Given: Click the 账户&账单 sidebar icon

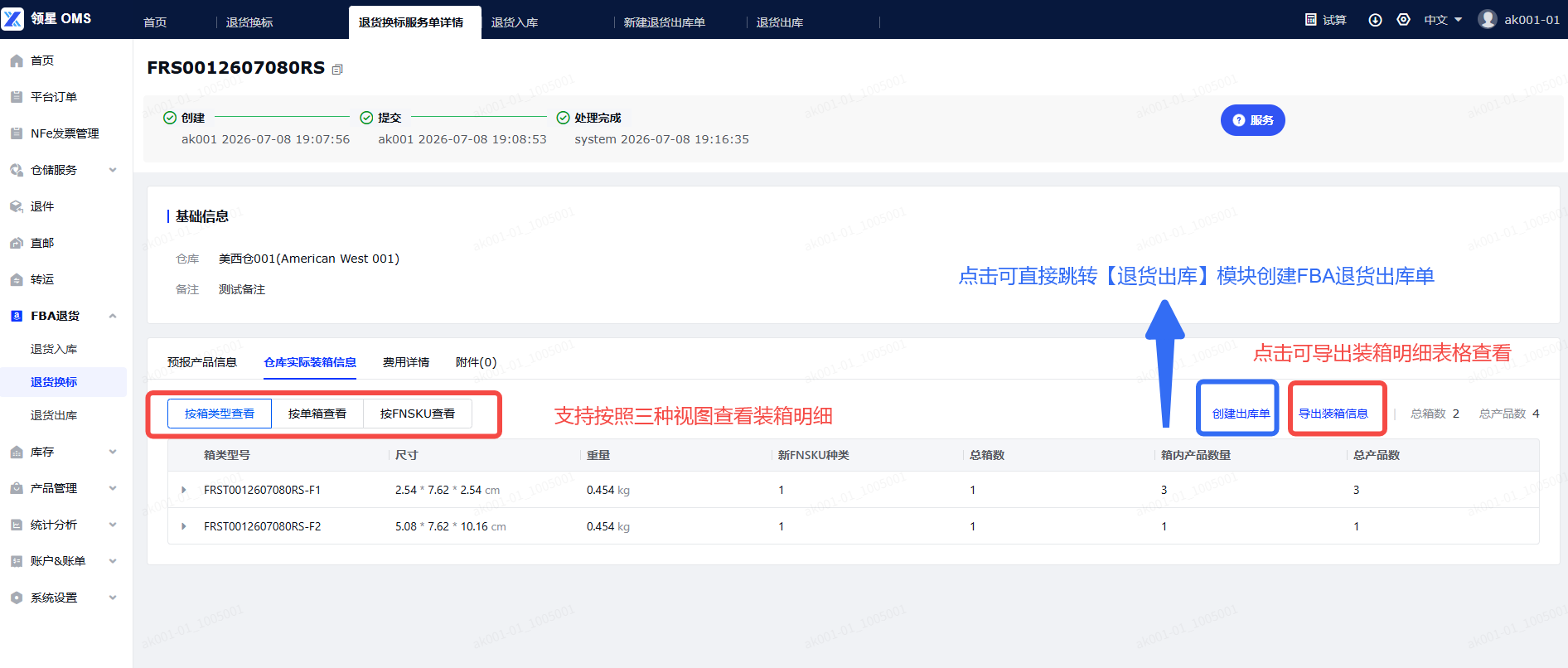Looking at the screenshot, I should pos(17,561).
